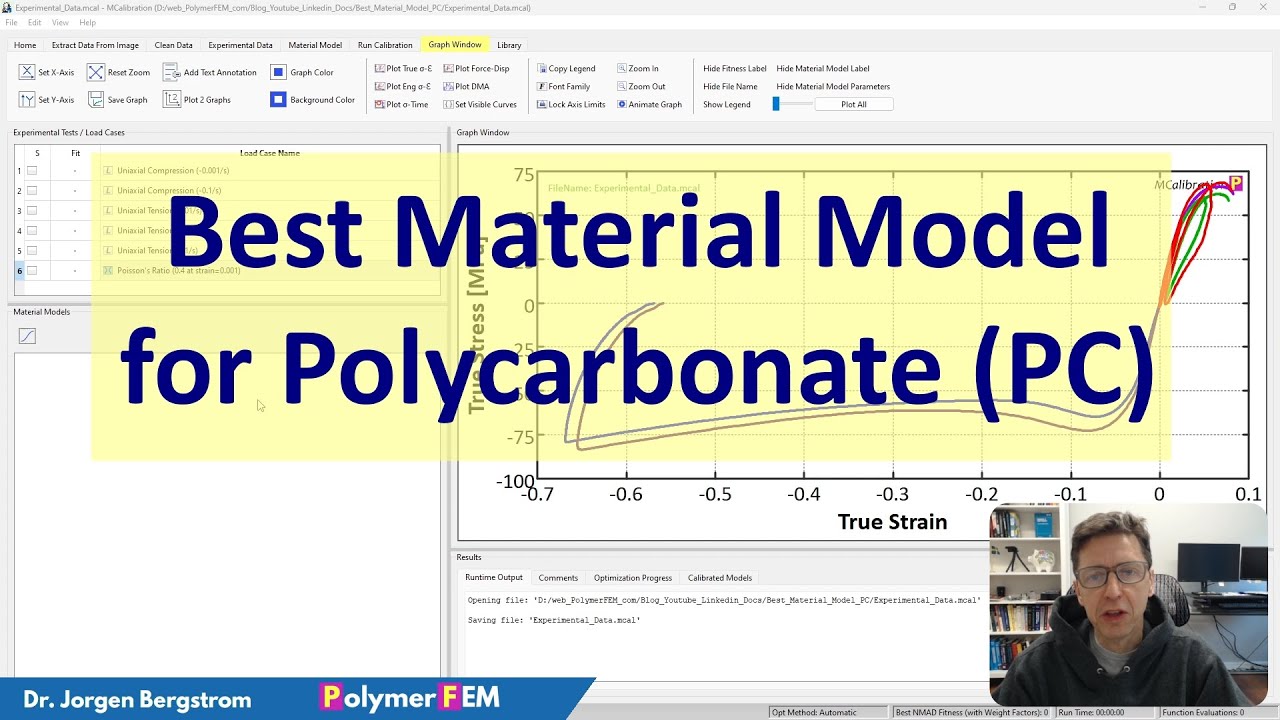Select Uniaxial Compression (-0.001/s) load case

click(x=173, y=170)
